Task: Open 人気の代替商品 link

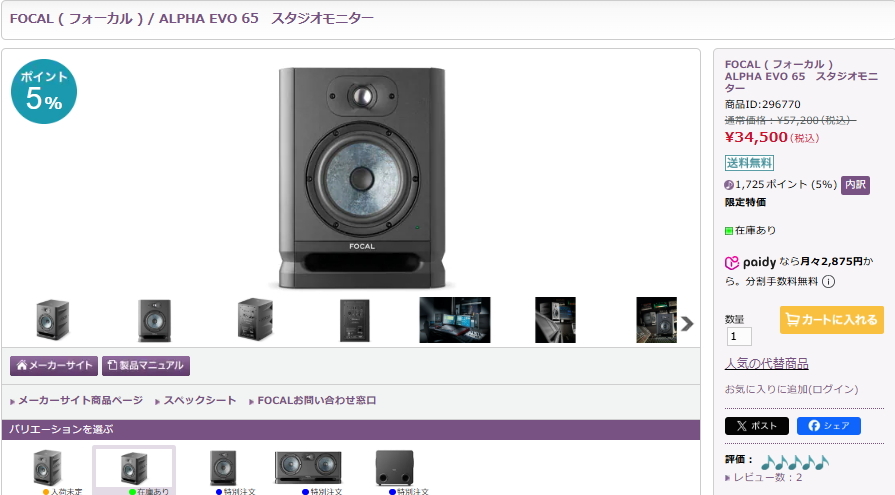Action: (x=767, y=364)
